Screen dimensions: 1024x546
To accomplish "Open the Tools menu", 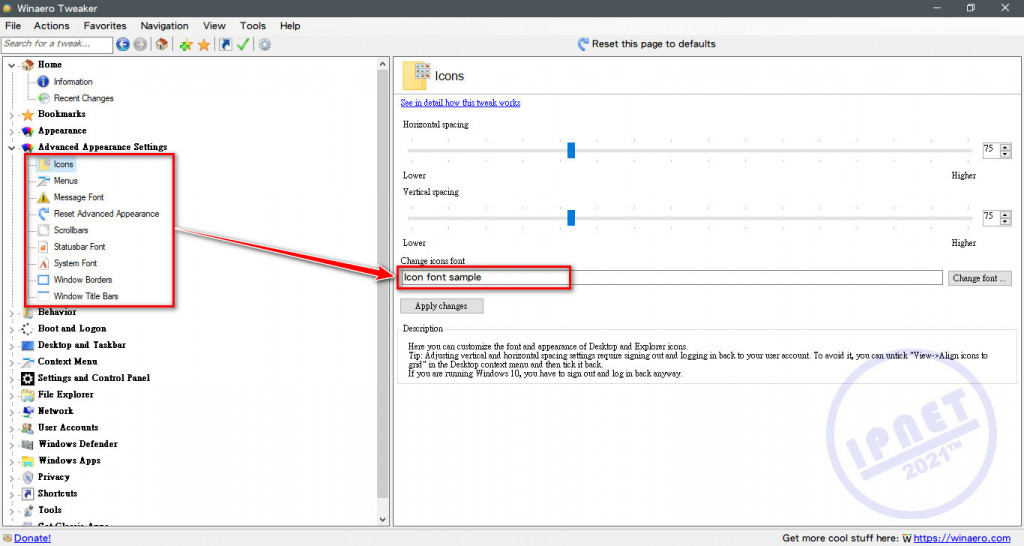I will point(253,25).
